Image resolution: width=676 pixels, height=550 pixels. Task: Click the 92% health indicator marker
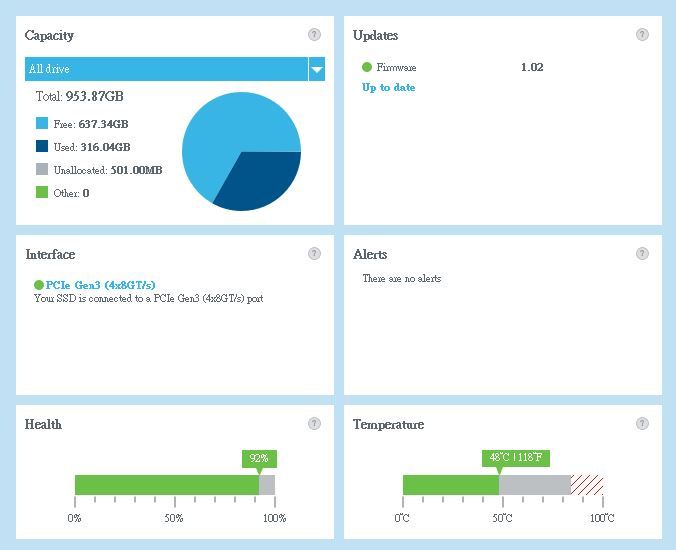point(259,459)
